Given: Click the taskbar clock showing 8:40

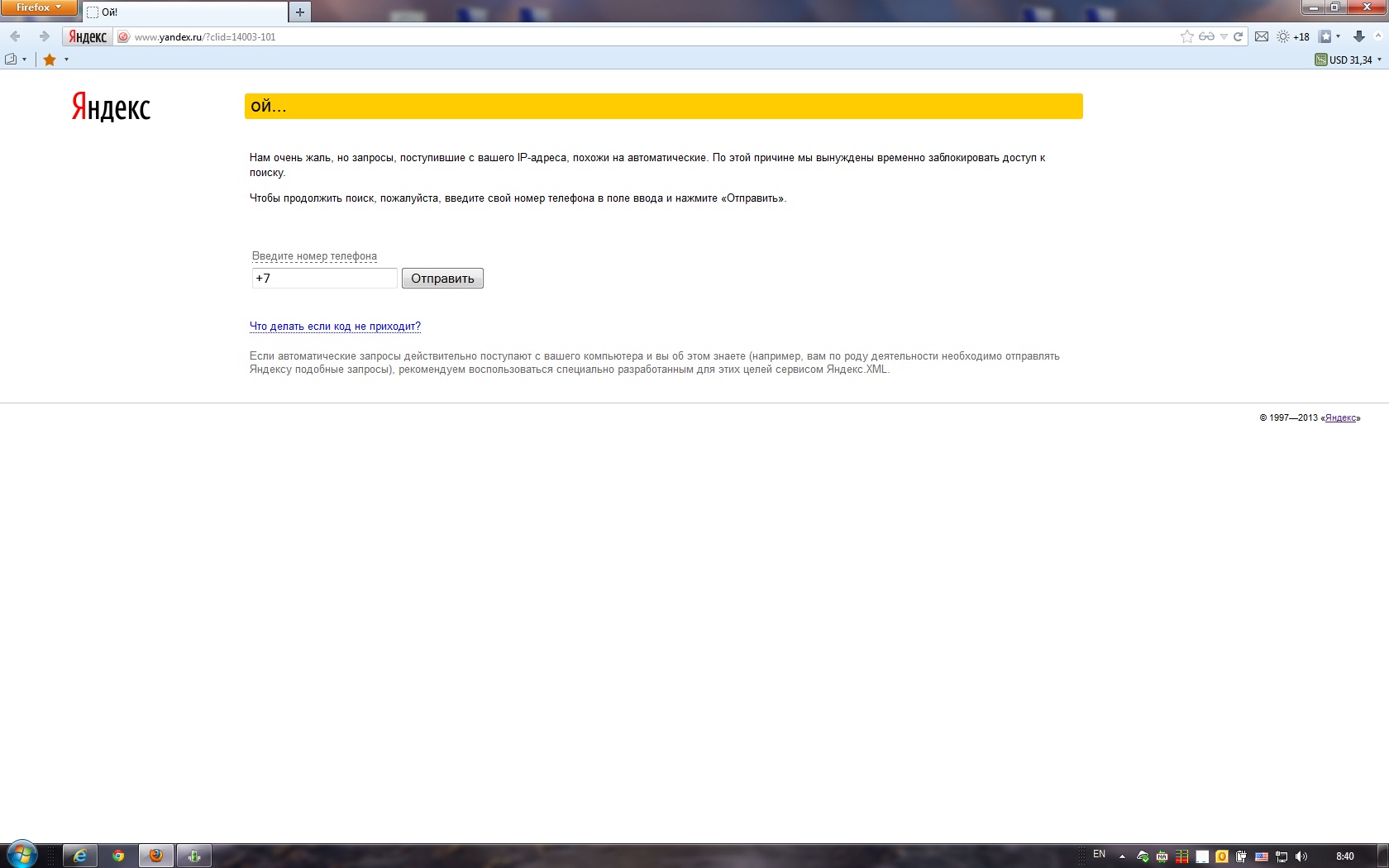Looking at the screenshot, I should [x=1345, y=856].
